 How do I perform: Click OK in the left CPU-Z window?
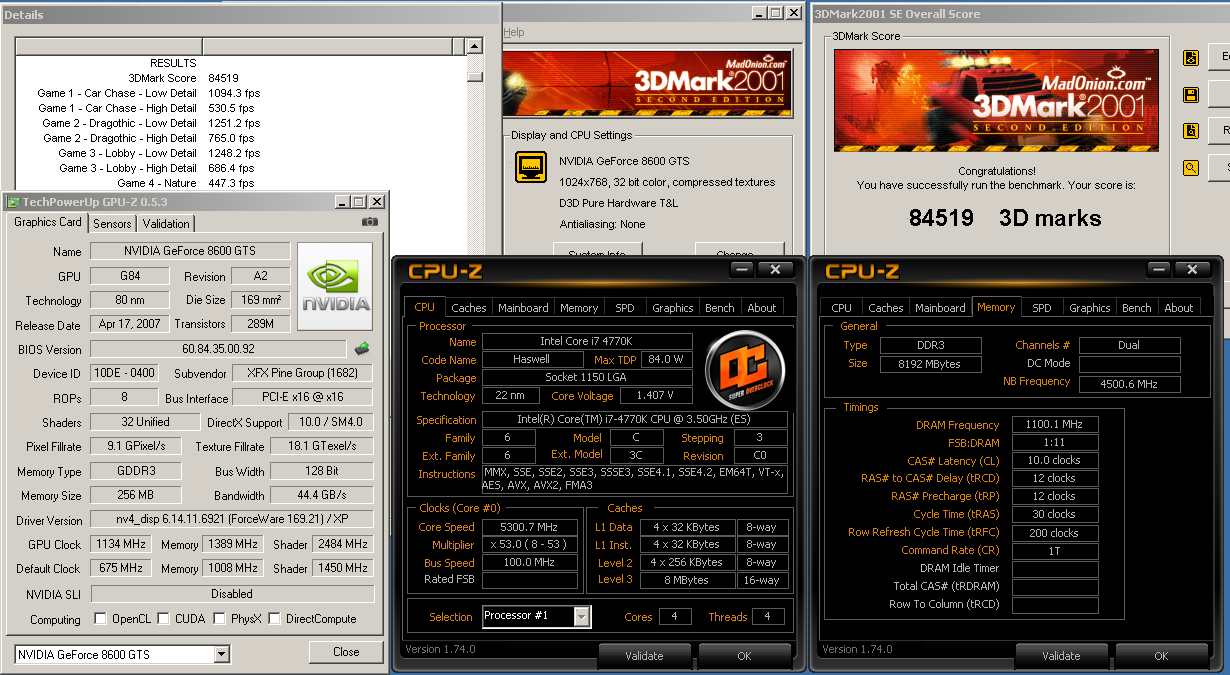(744, 656)
